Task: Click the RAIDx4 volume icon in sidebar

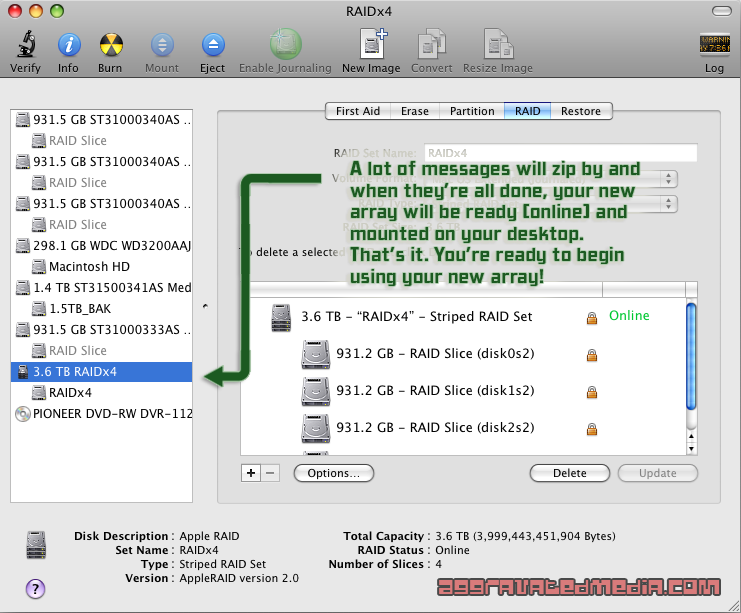Action: pos(39,393)
